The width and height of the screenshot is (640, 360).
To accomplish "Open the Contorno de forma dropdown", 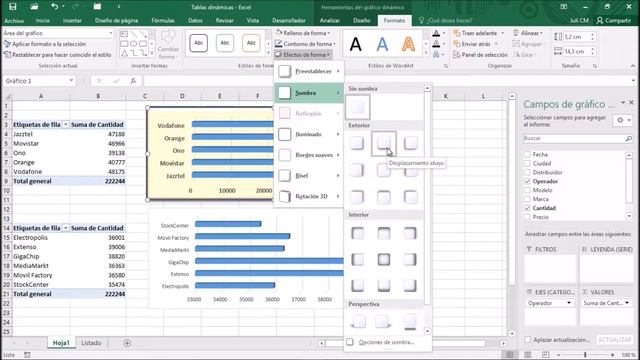I will [305, 44].
